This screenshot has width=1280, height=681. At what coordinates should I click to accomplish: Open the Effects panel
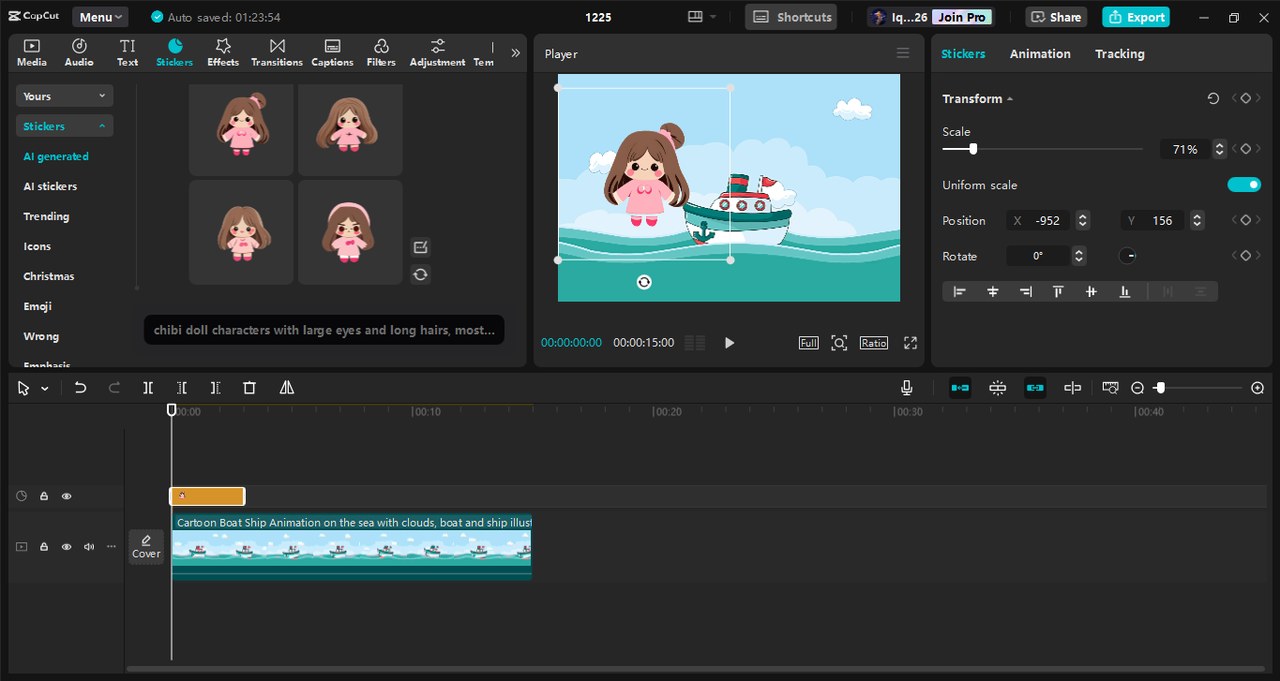pos(223,53)
